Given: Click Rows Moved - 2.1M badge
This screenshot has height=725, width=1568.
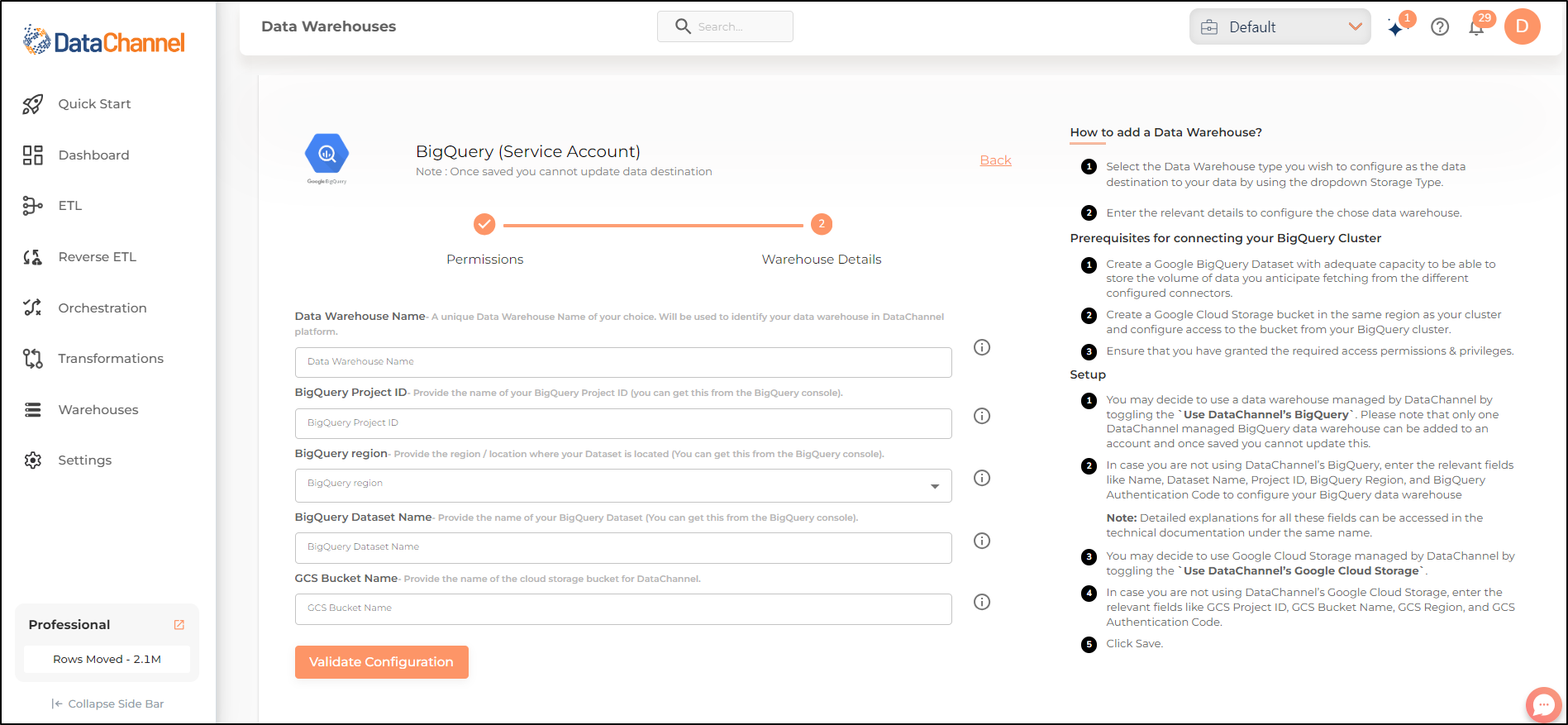Looking at the screenshot, I should pyautogui.click(x=107, y=659).
